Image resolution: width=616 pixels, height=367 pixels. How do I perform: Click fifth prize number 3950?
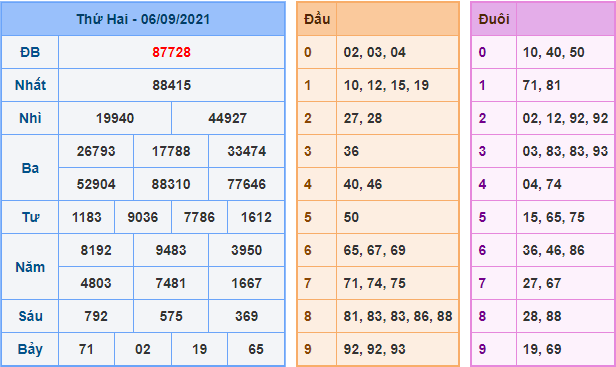click(x=247, y=250)
